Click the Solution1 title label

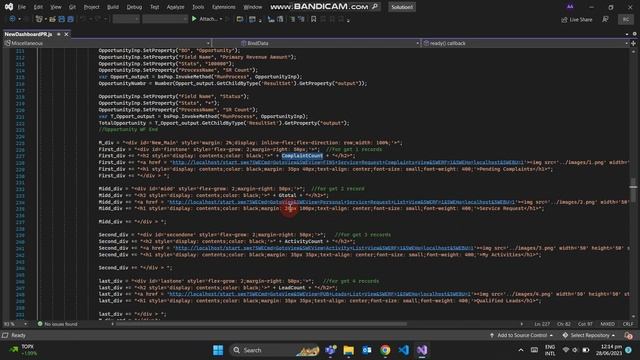(x=402, y=7)
